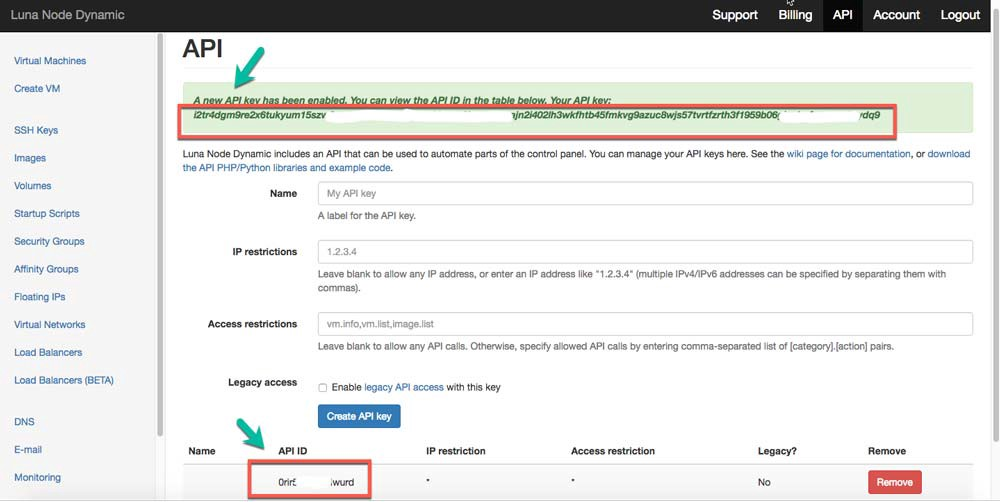Open DNS in the sidebar
The height and width of the screenshot is (502, 1000).
pyautogui.click(x=24, y=422)
